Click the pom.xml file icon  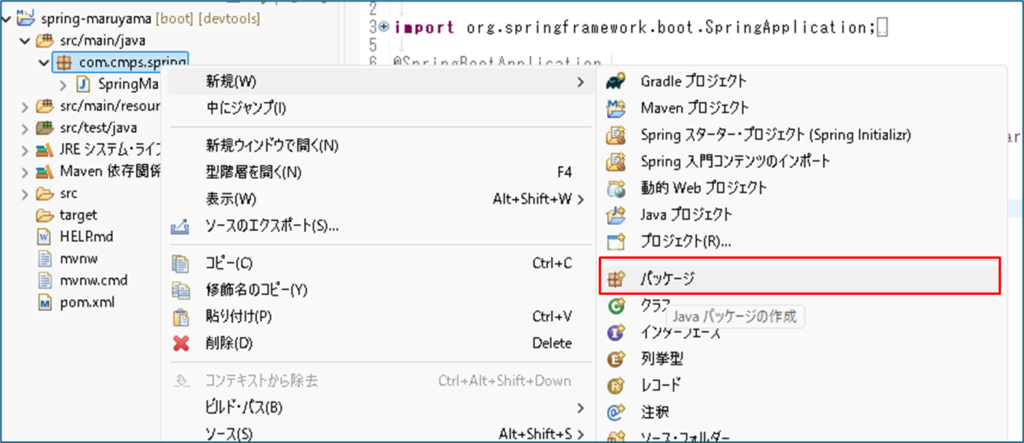tap(44, 301)
